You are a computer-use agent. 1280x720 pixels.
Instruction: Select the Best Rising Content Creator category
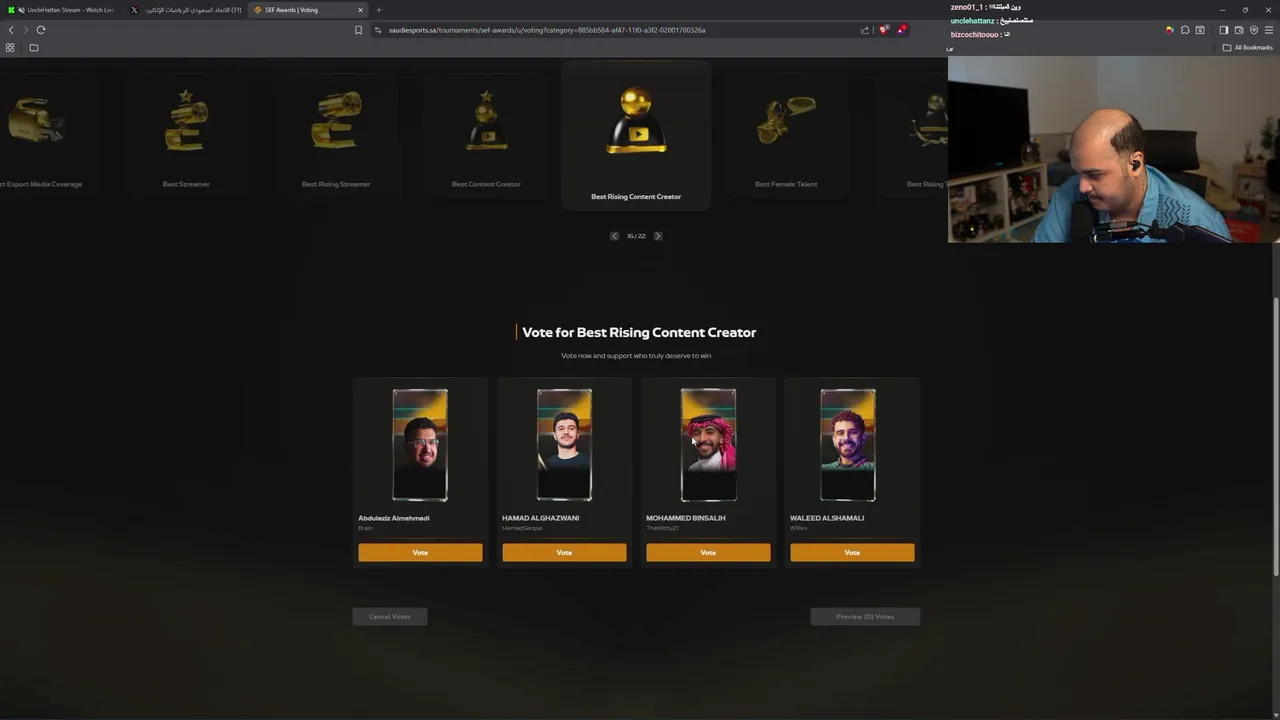pyautogui.click(x=636, y=135)
